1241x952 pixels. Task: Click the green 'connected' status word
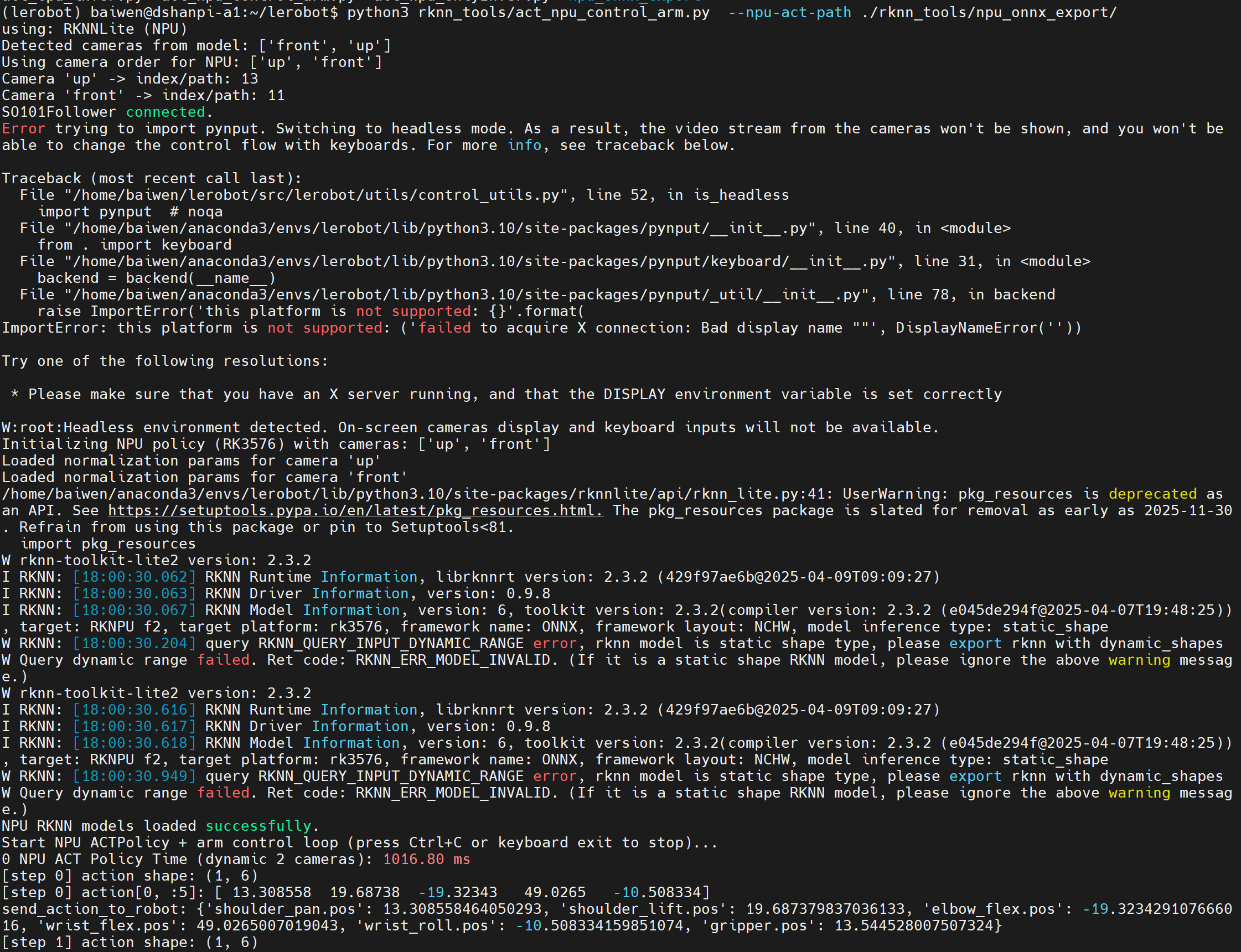pyautogui.click(x=166, y=112)
